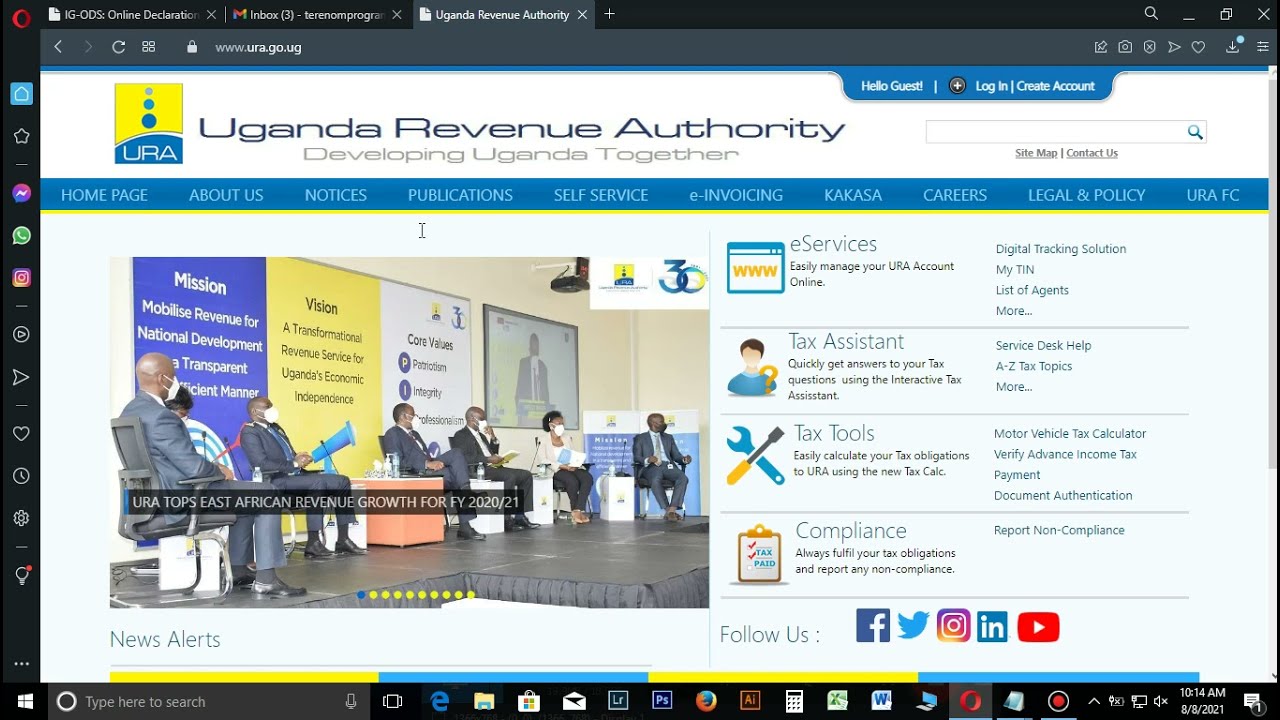Image resolution: width=1280 pixels, height=720 pixels.
Task: Click the Tax Assistant person icon
Action: (752, 368)
